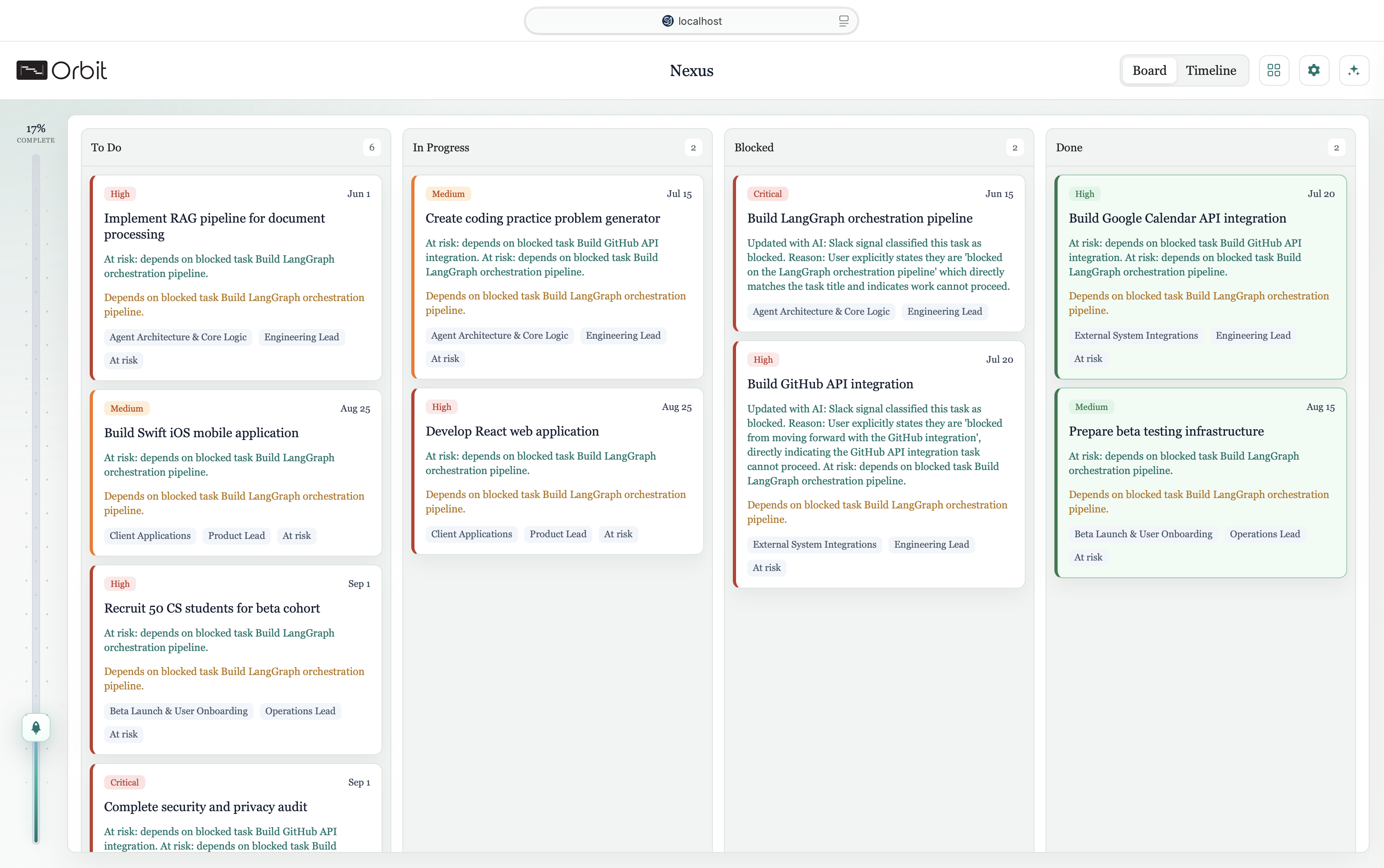Screen dimensions: 1384x868
Task: Click the To Do count badge
Action: (x=371, y=148)
